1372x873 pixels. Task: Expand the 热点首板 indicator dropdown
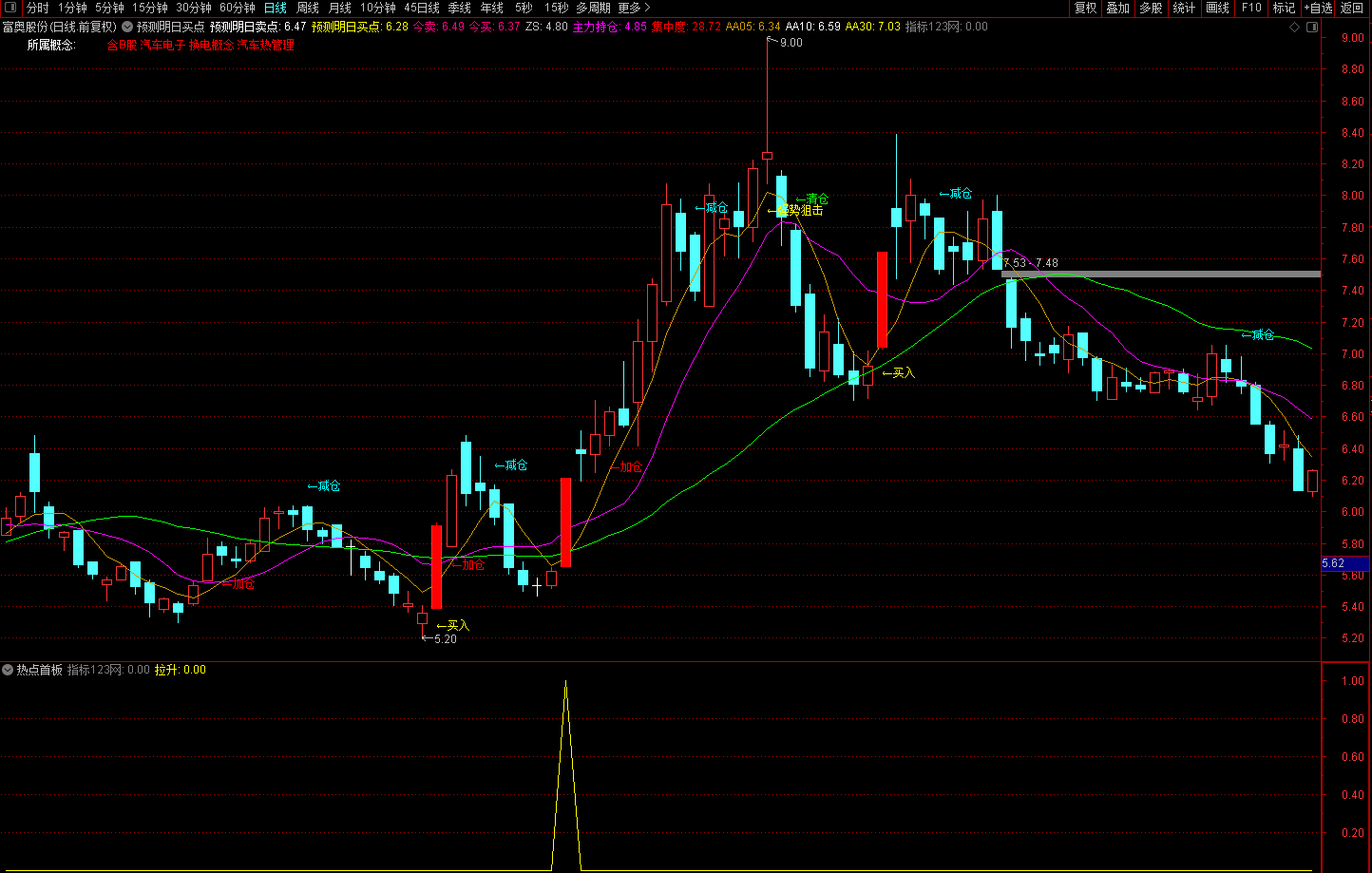8,670
